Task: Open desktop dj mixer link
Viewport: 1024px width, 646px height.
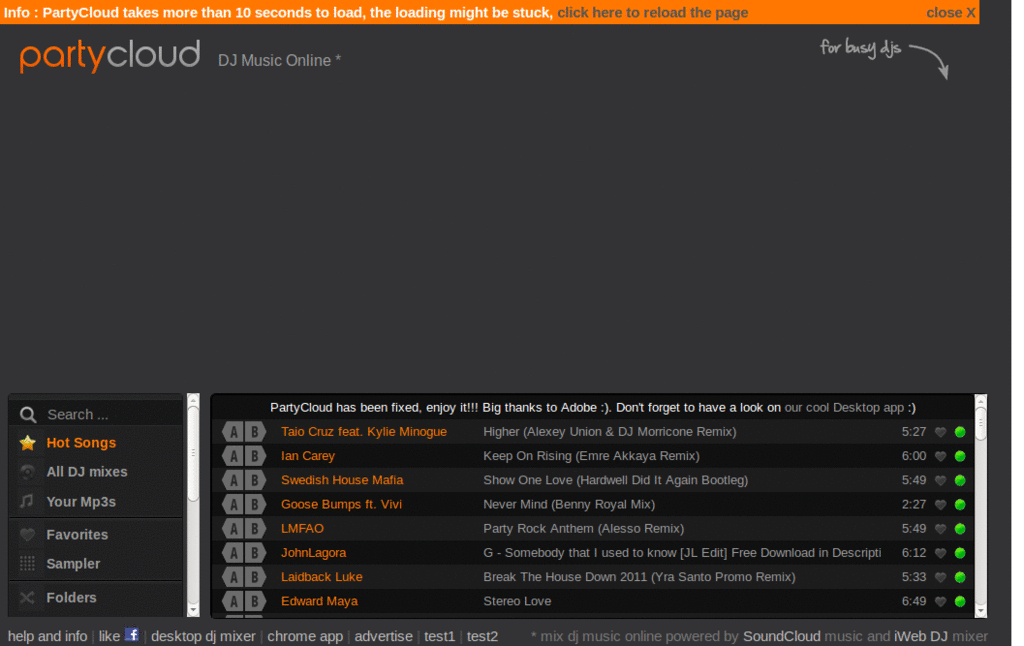Action: point(203,636)
